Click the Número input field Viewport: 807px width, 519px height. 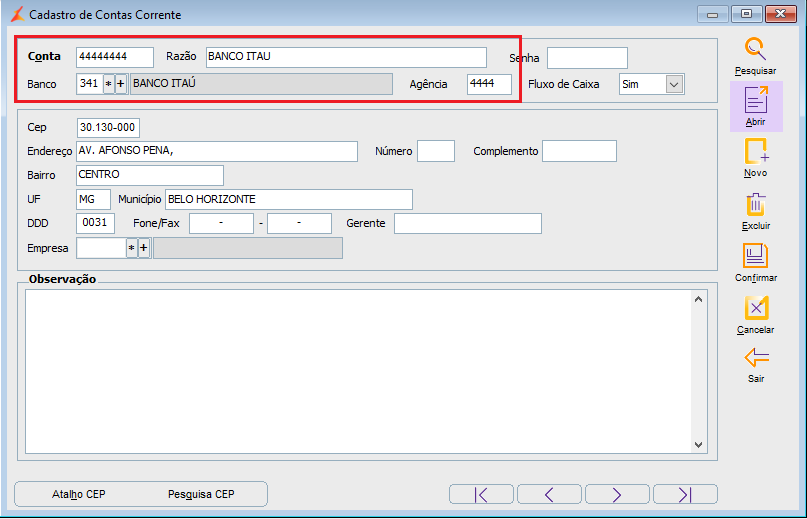[x=436, y=151]
